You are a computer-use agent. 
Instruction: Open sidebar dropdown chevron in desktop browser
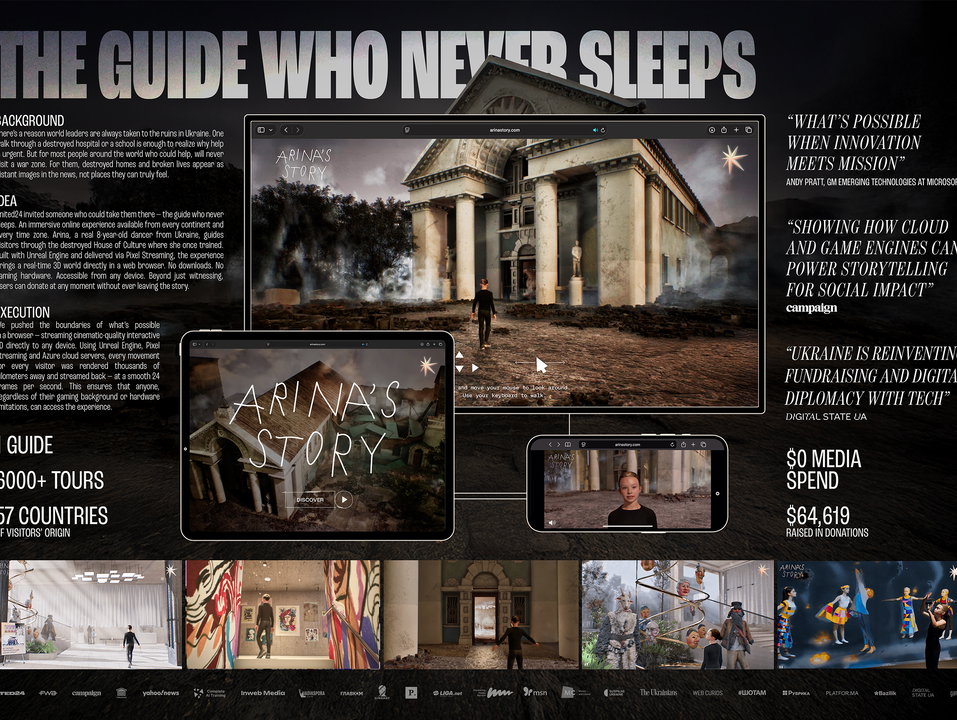coord(270,130)
